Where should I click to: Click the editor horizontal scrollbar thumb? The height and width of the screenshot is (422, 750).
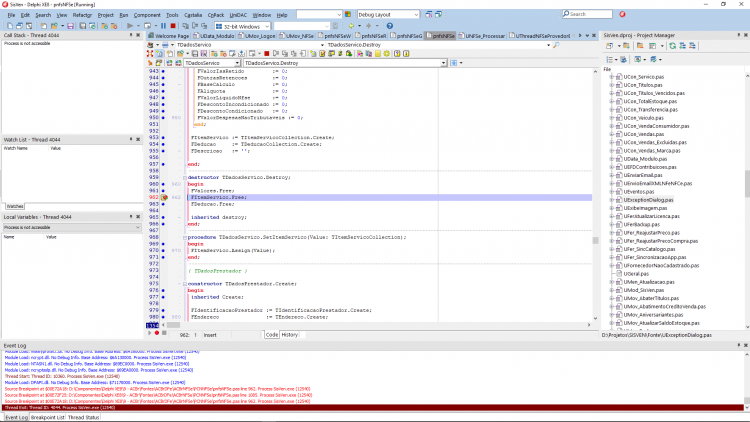[173, 325]
